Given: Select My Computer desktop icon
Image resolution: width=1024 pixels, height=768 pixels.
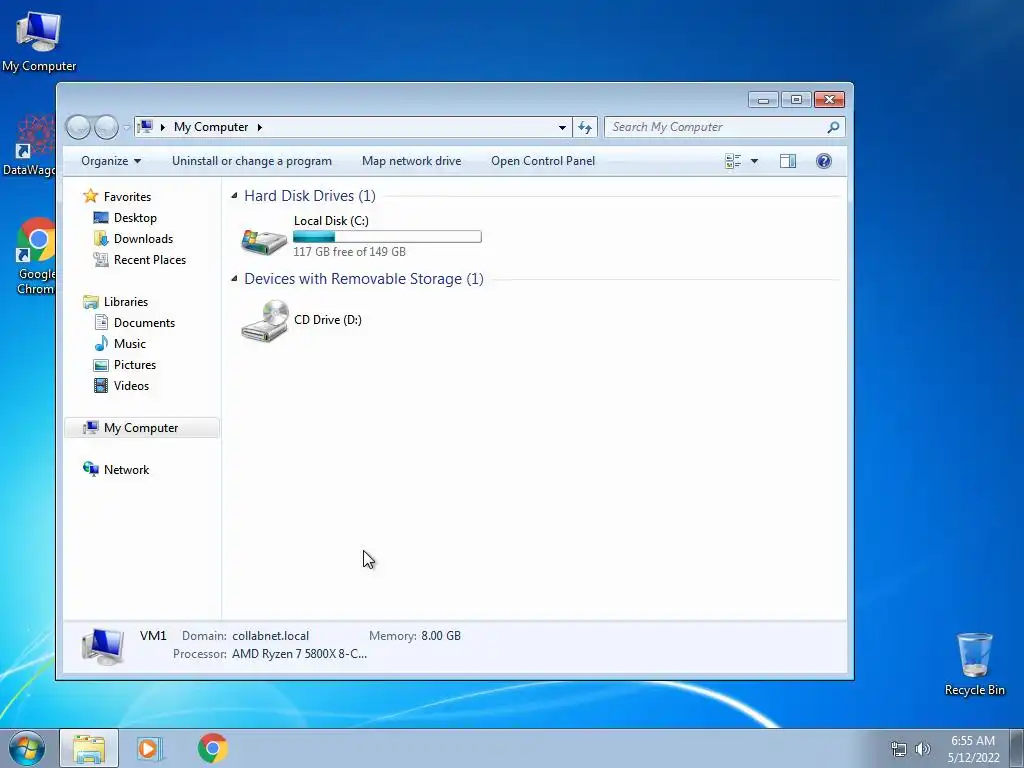Looking at the screenshot, I should (x=39, y=40).
